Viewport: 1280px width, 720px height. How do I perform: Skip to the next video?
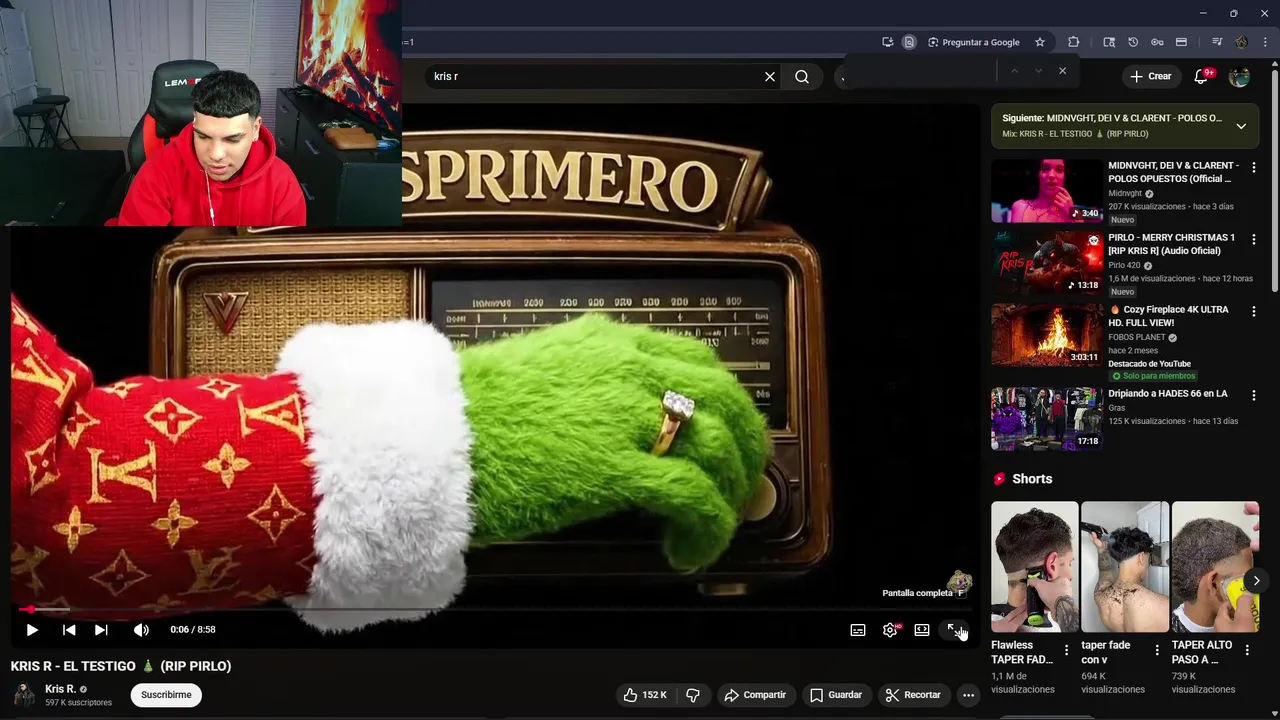click(x=101, y=630)
